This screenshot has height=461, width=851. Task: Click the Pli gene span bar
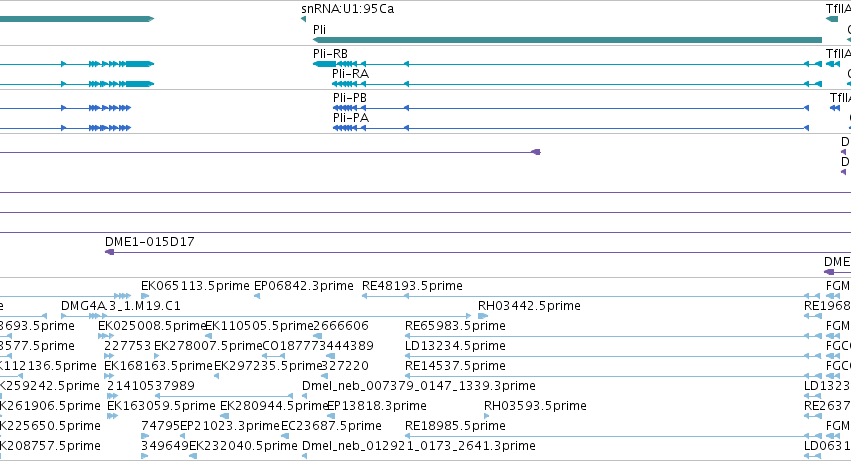567,40
